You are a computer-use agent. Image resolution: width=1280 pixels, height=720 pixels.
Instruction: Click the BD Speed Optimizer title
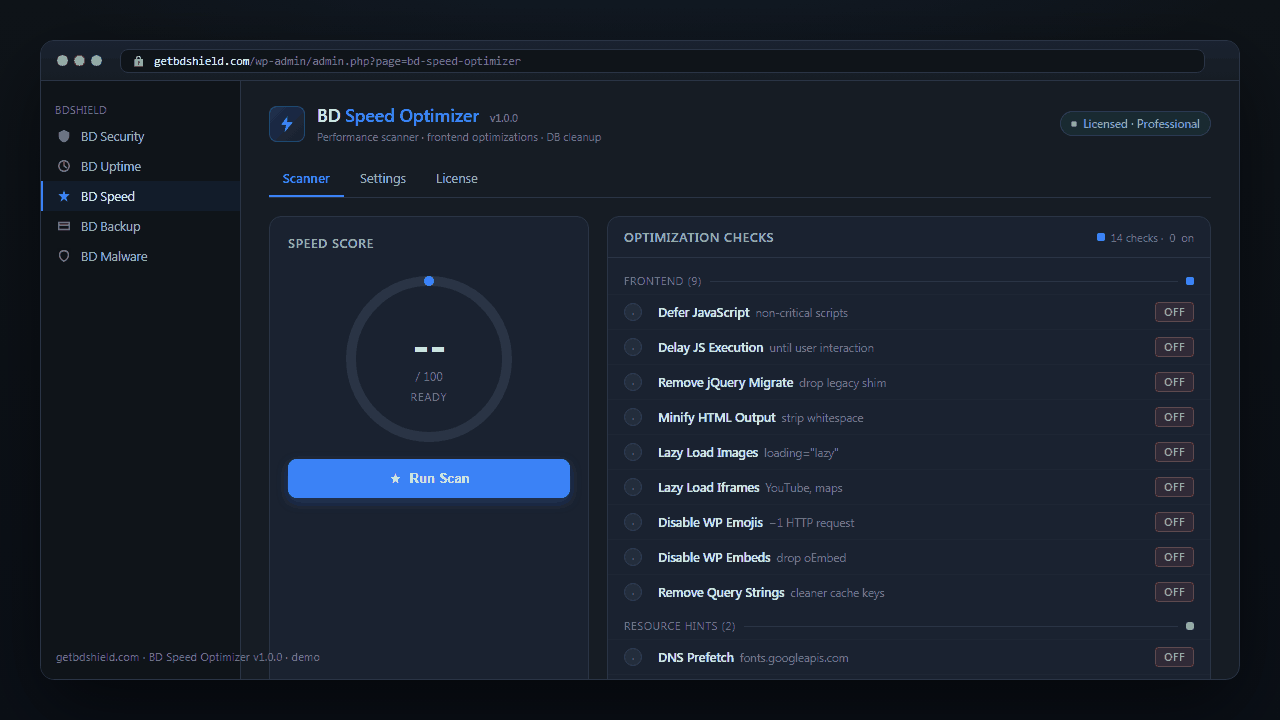pos(398,116)
